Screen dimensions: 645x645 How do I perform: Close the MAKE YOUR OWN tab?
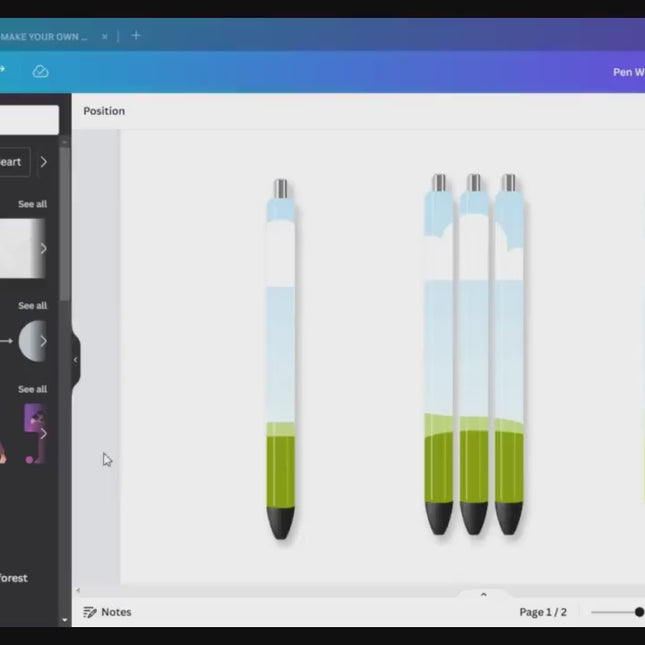point(105,36)
